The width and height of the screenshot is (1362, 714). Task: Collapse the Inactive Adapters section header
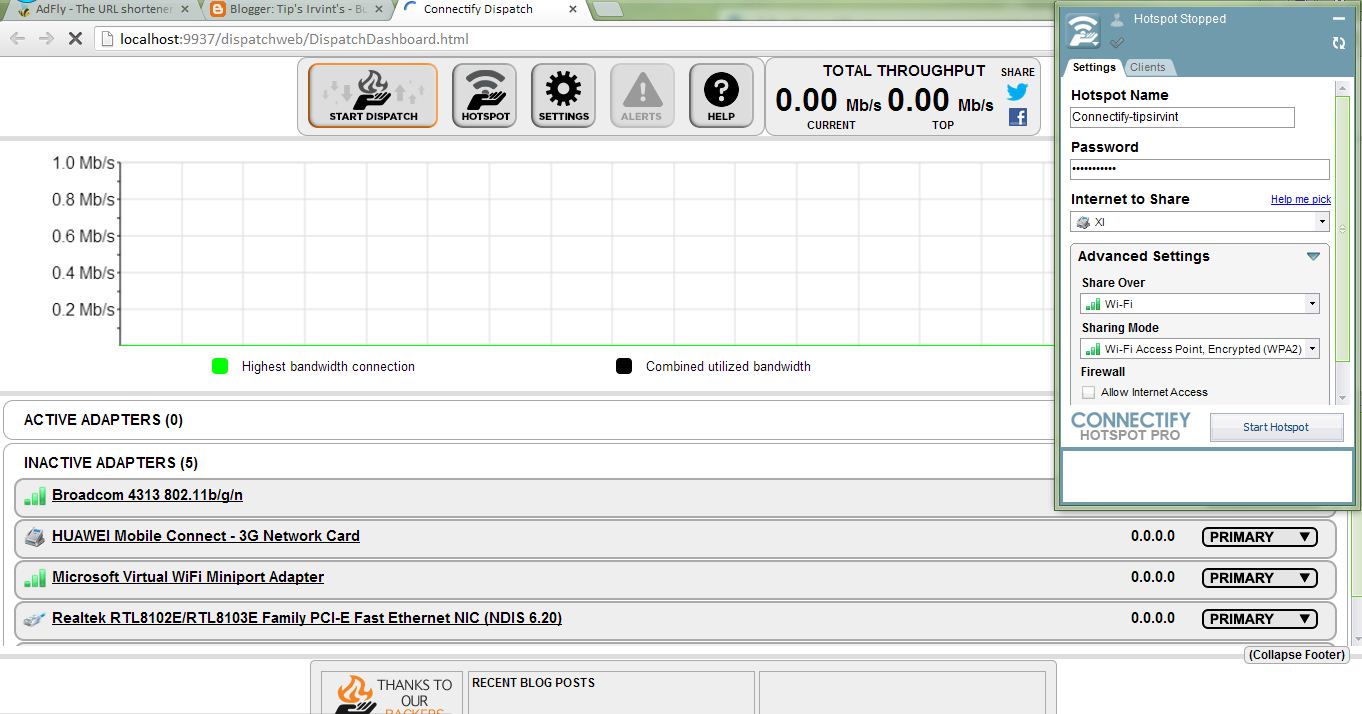pyautogui.click(x=111, y=463)
